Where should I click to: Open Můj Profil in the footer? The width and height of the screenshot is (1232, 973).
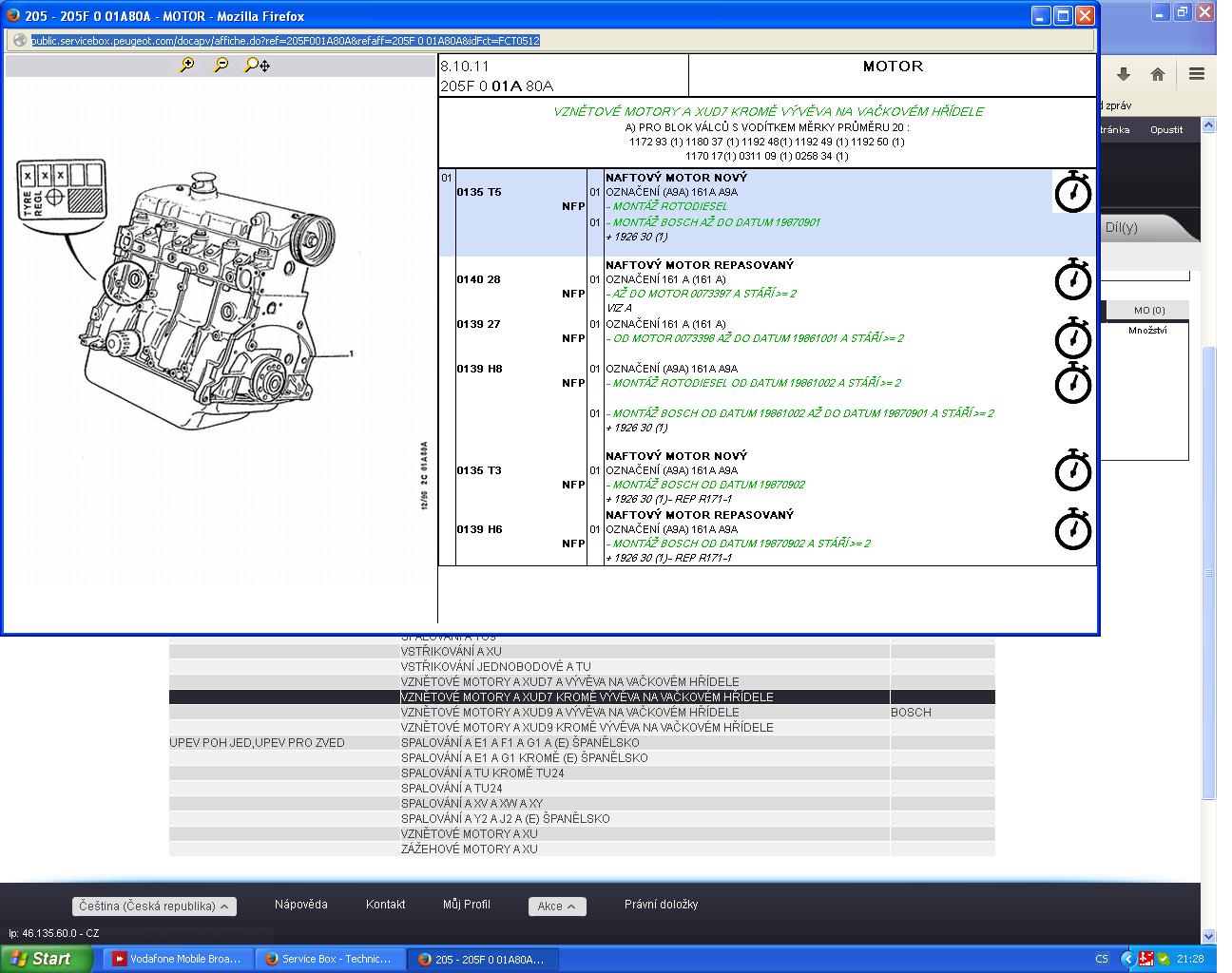coord(466,905)
